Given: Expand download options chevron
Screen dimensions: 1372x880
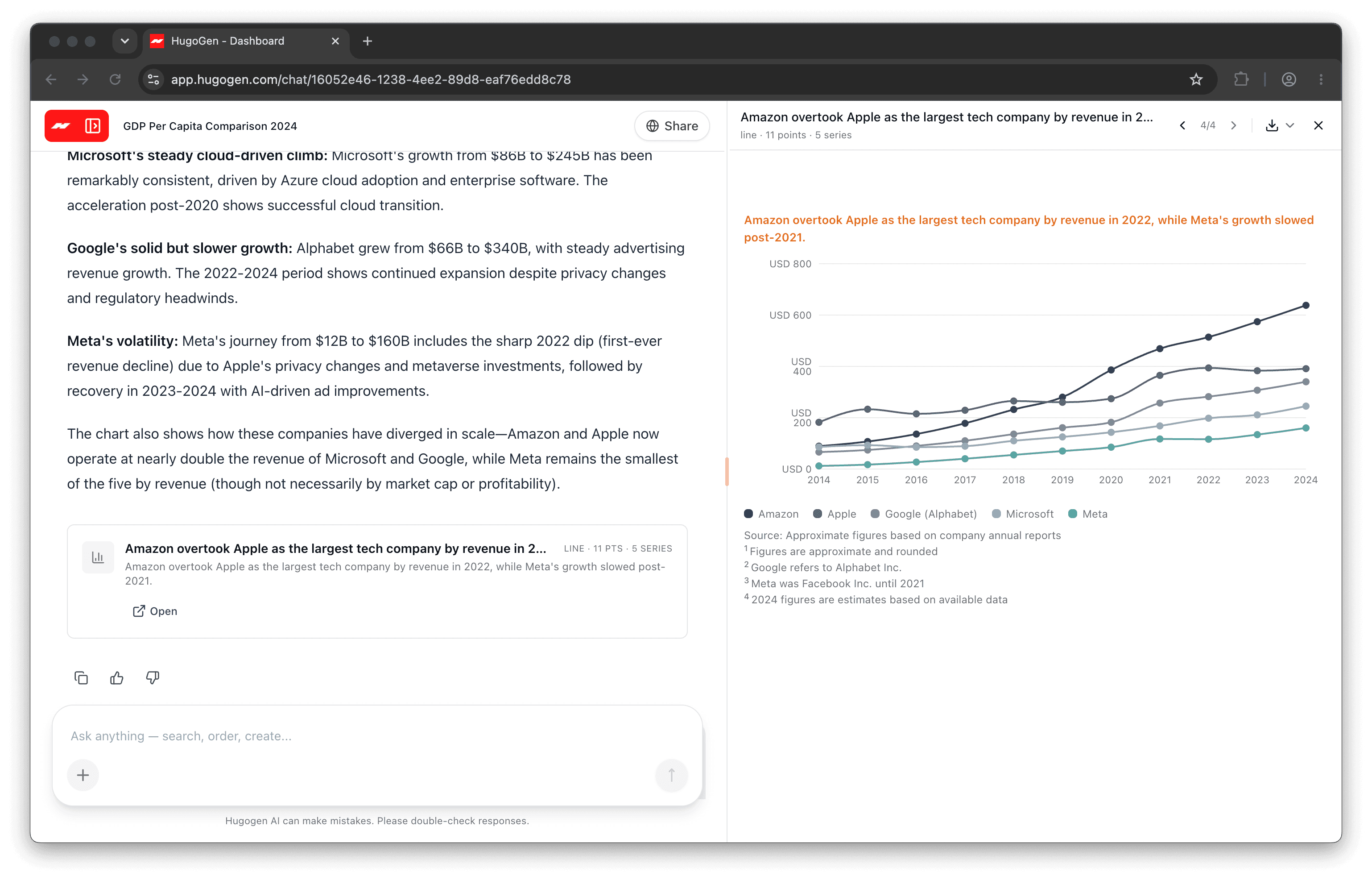Looking at the screenshot, I should [1290, 126].
